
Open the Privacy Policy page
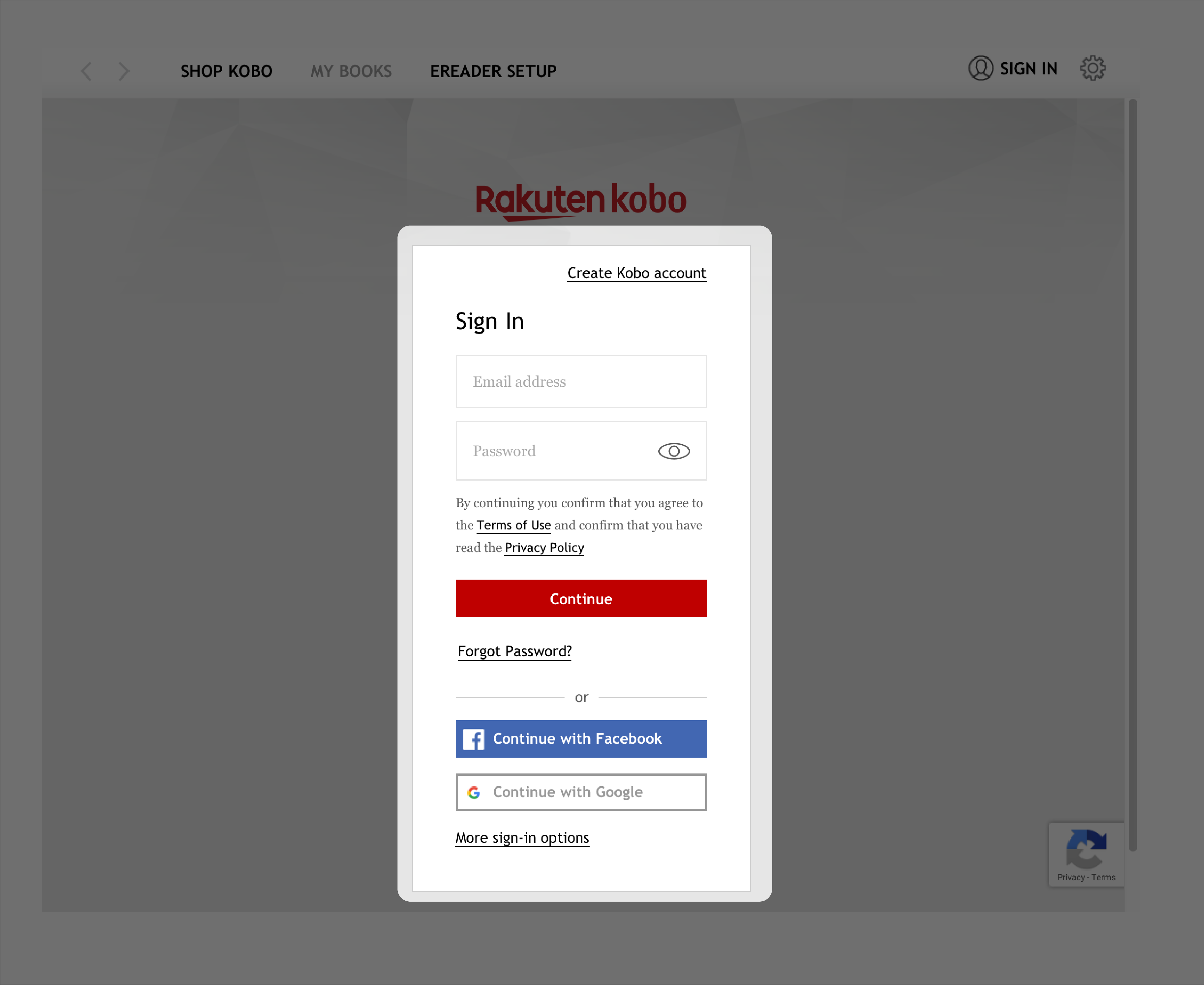(544, 547)
